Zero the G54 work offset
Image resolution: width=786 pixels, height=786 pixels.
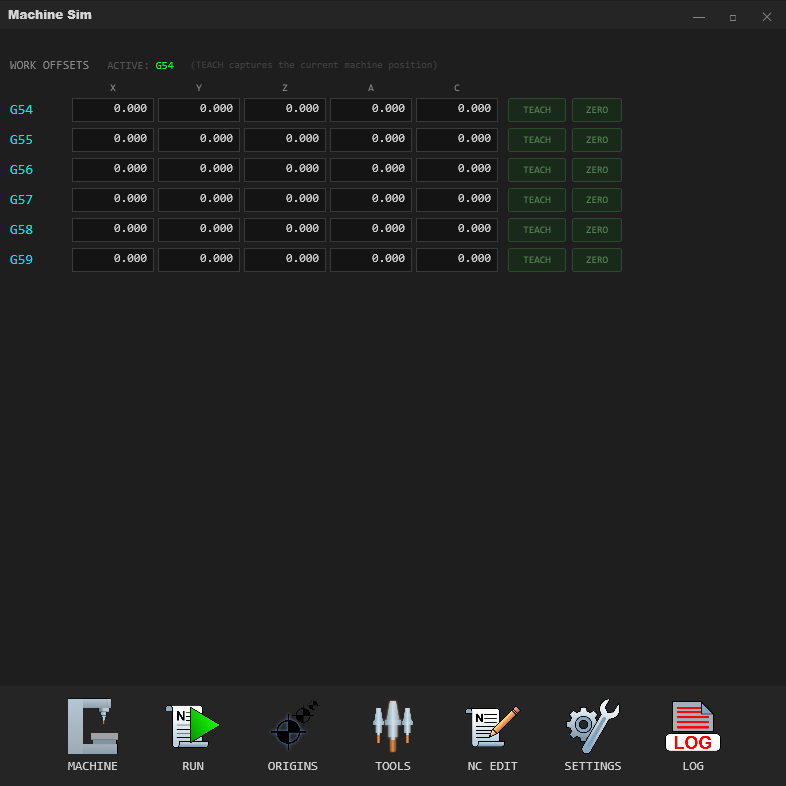click(597, 110)
